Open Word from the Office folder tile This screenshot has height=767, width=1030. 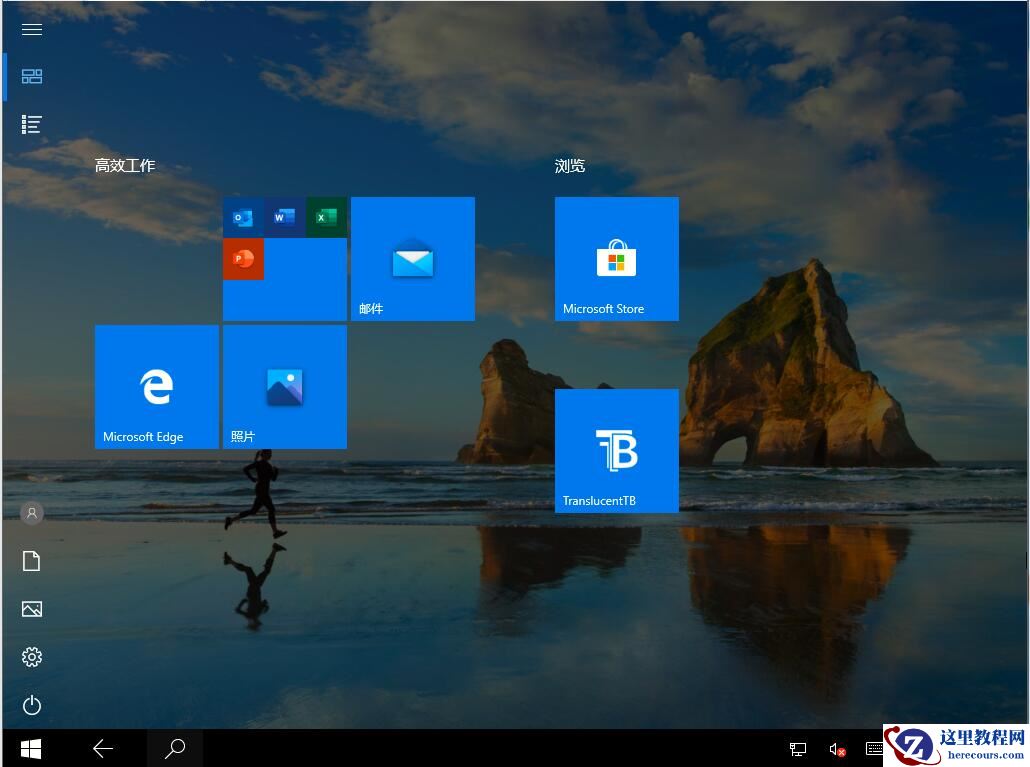pyautogui.click(x=283, y=216)
